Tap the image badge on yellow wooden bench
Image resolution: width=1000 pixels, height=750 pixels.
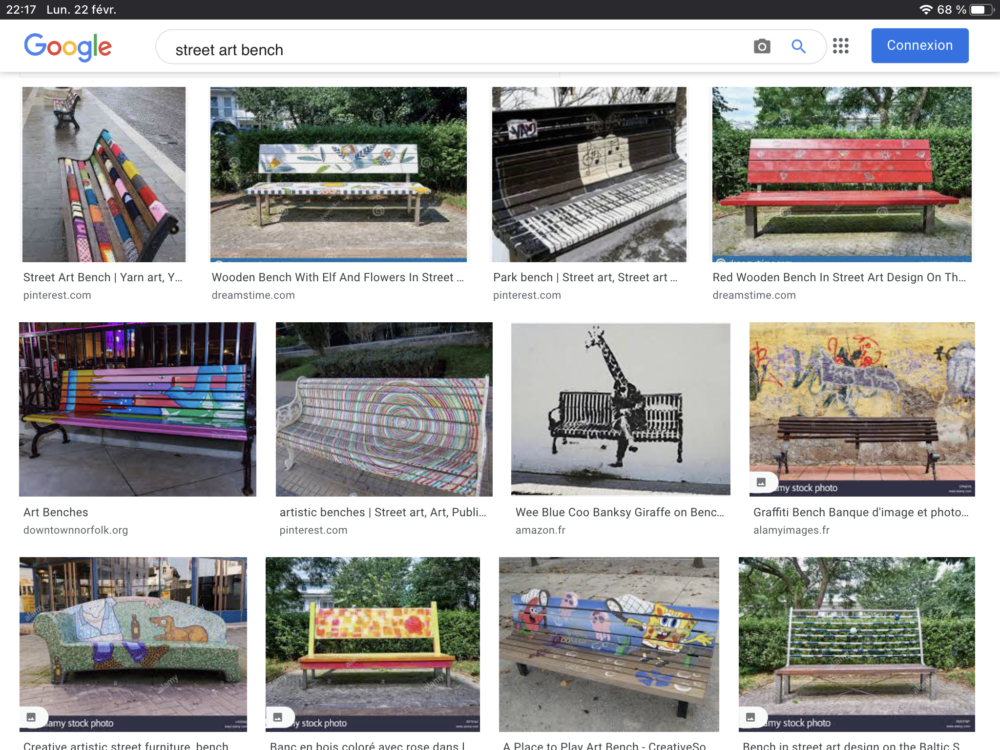277,717
